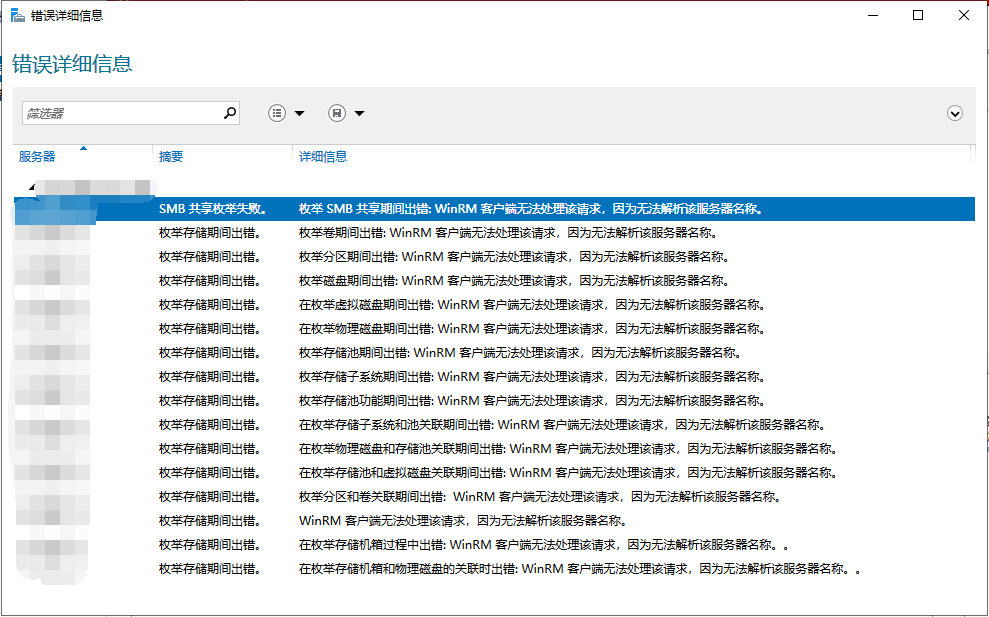Maximize the 错误详细信息 window
This screenshot has height=617, width=989.
(x=918, y=15)
